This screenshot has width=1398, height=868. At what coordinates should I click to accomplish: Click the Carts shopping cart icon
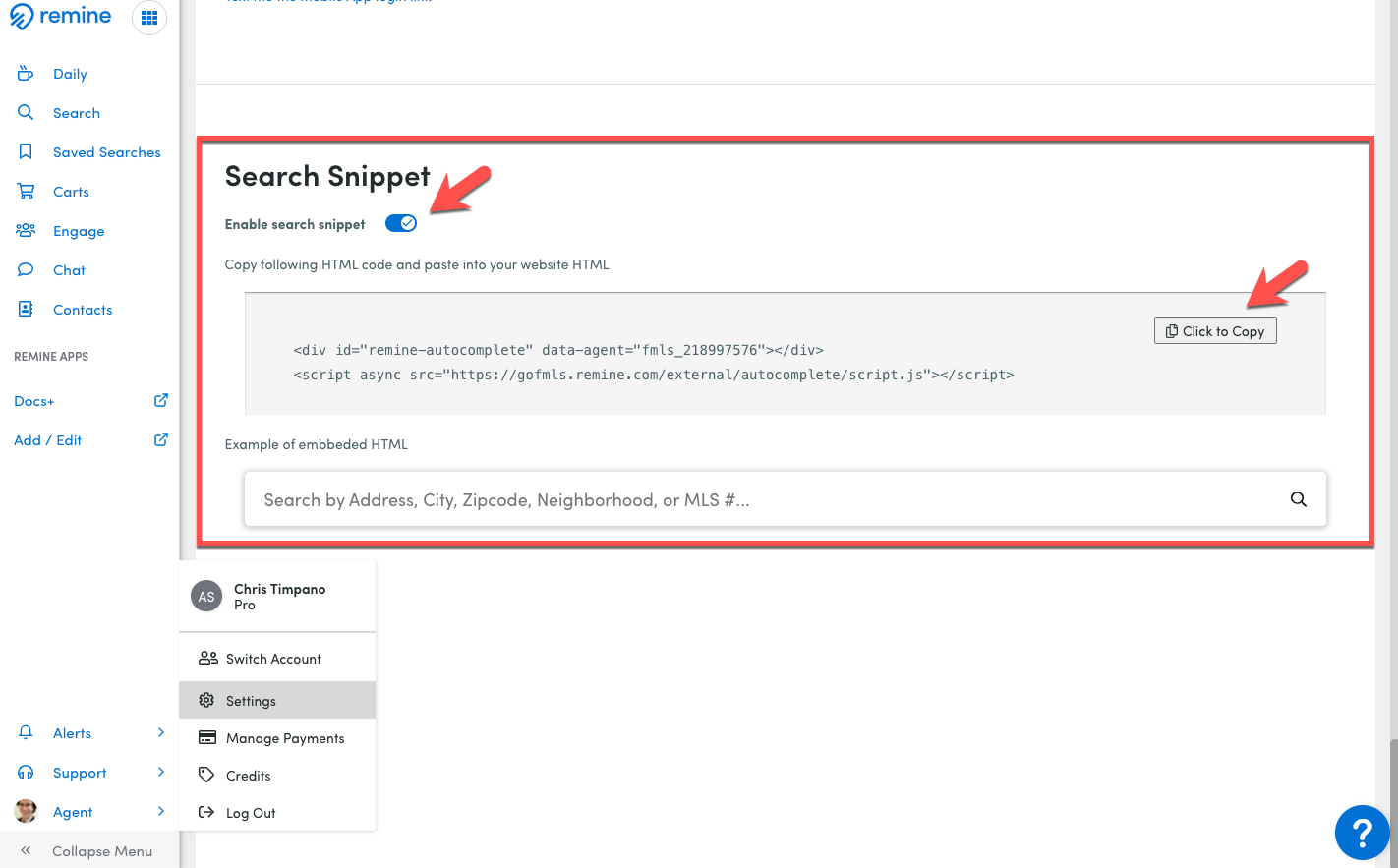click(26, 191)
